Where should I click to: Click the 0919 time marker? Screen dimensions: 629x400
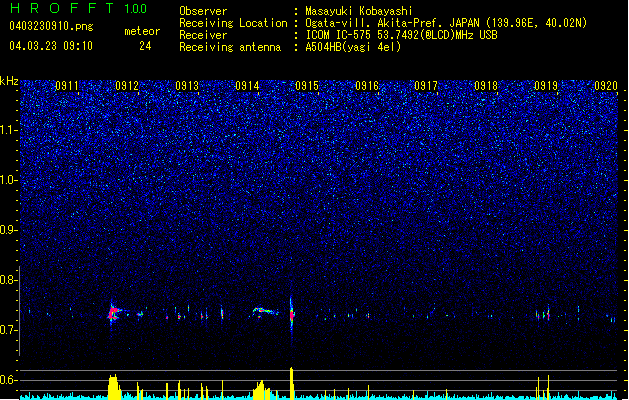click(546, 86)
